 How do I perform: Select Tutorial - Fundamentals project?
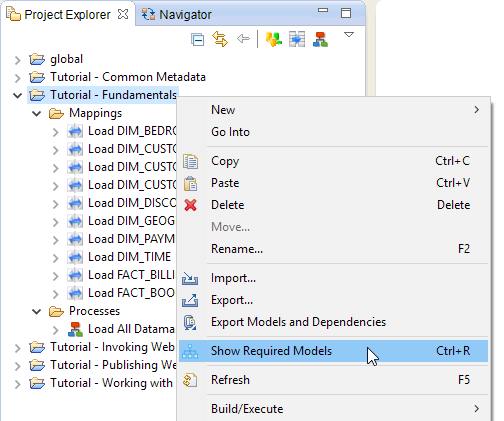click(x=113, y=95)
